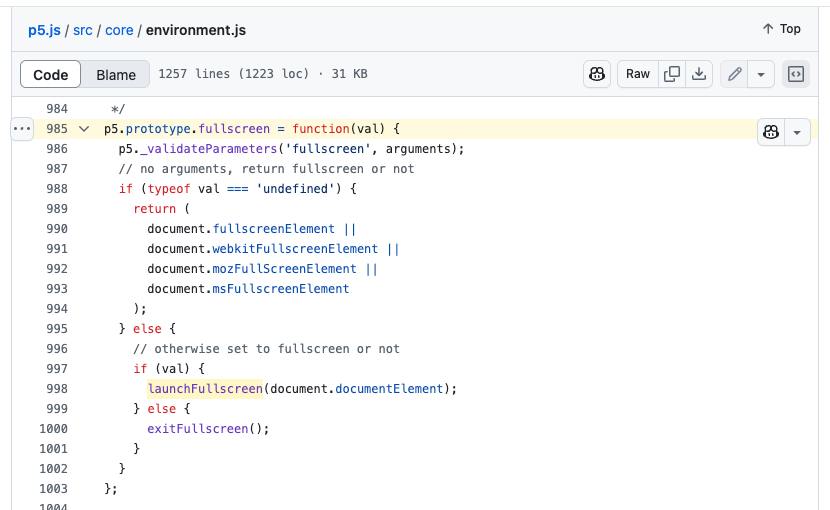Image resolution: width=830 pixels, height=510 pixels.
Task: Download the raw file
Action: click(699, 74)
